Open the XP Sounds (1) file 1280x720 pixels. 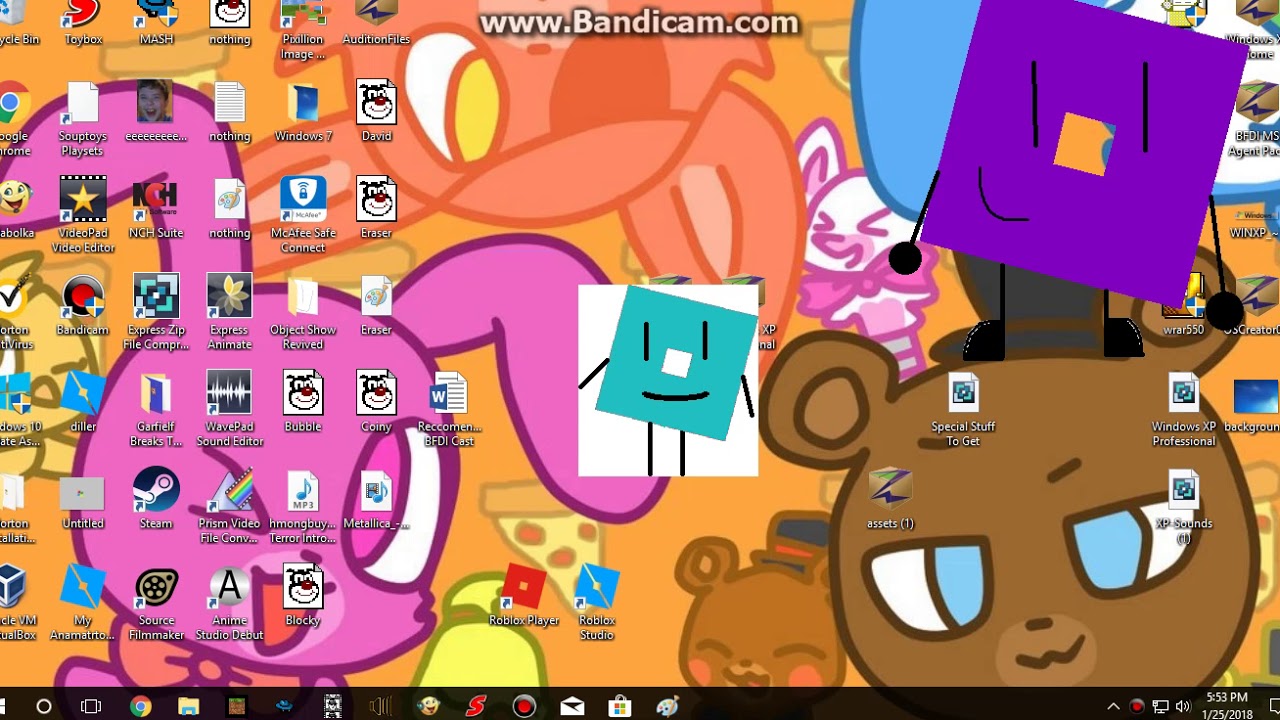pyautogui.click(x=1183, y=505)
